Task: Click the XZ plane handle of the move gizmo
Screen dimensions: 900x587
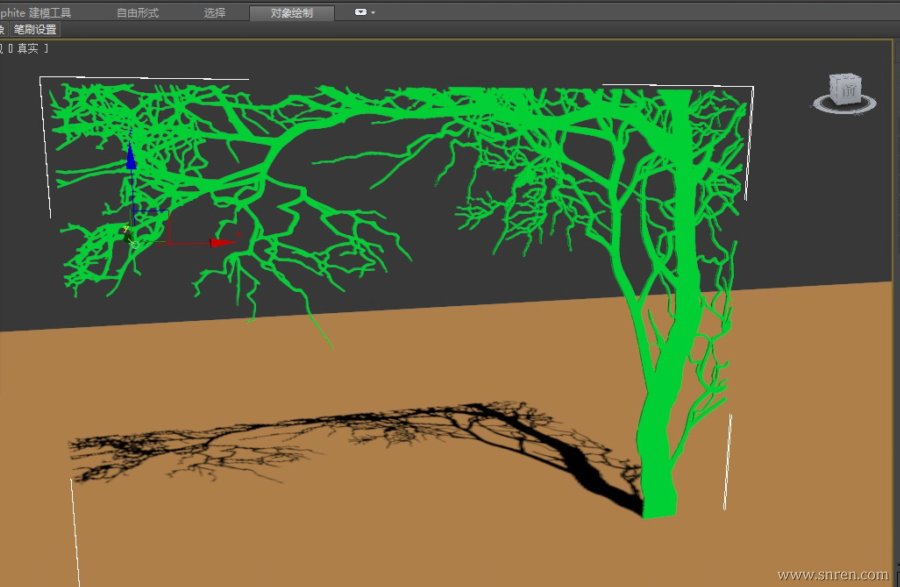Action: coord(150,225)
